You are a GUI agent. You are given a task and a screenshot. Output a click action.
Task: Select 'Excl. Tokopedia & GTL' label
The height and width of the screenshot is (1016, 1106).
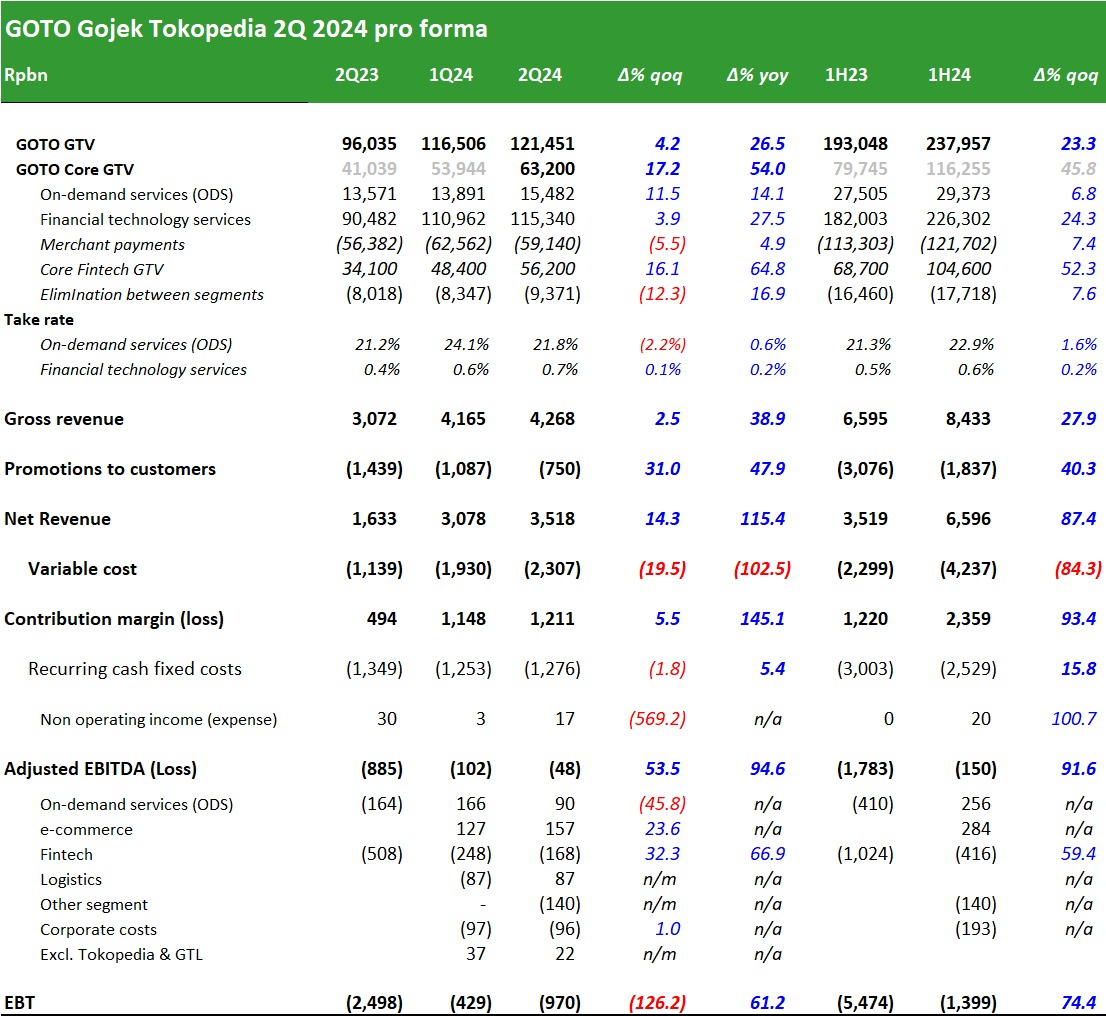pyautogui.click(x=121, y=955)
